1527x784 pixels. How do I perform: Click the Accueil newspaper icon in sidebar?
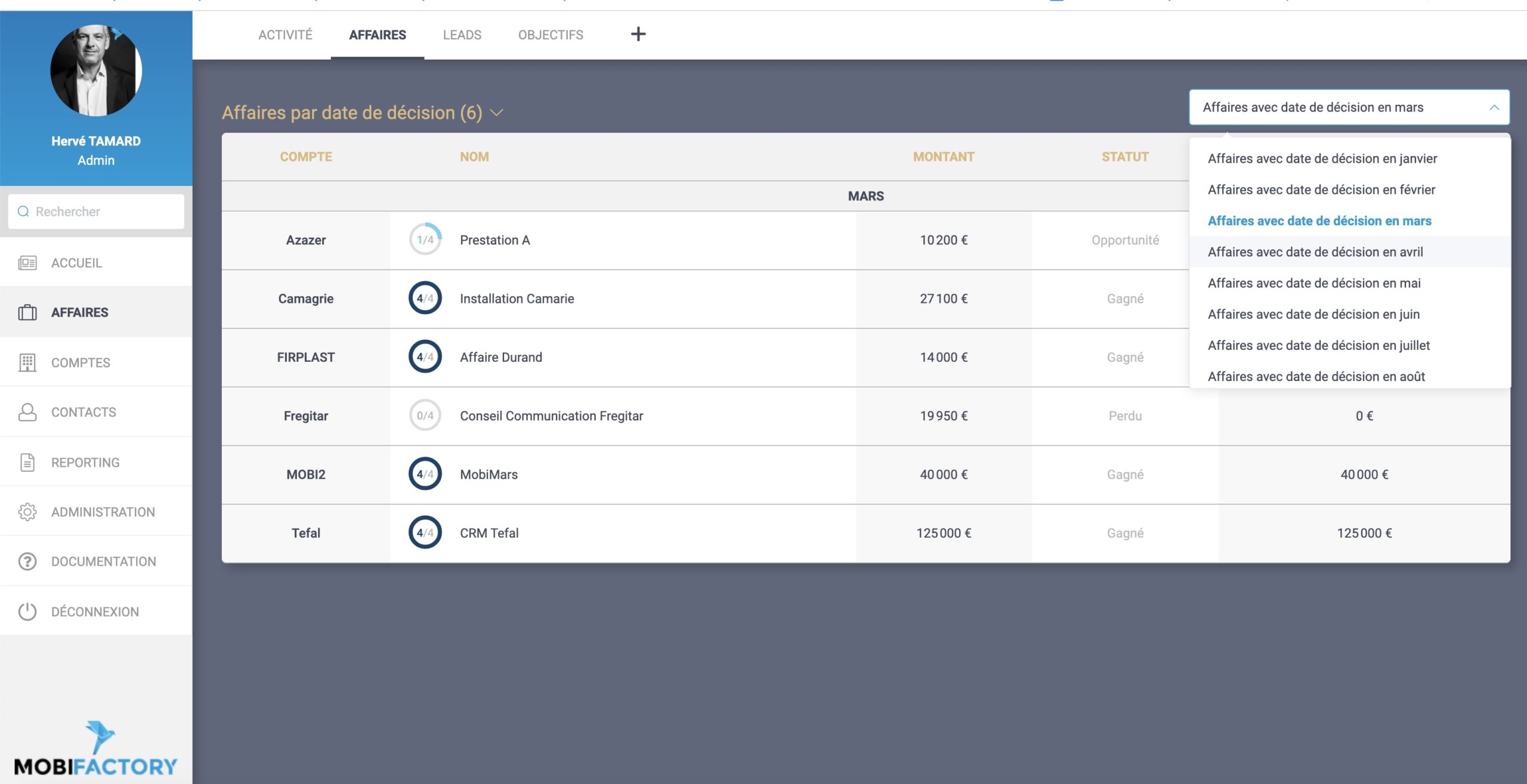(x=27, y=263)
